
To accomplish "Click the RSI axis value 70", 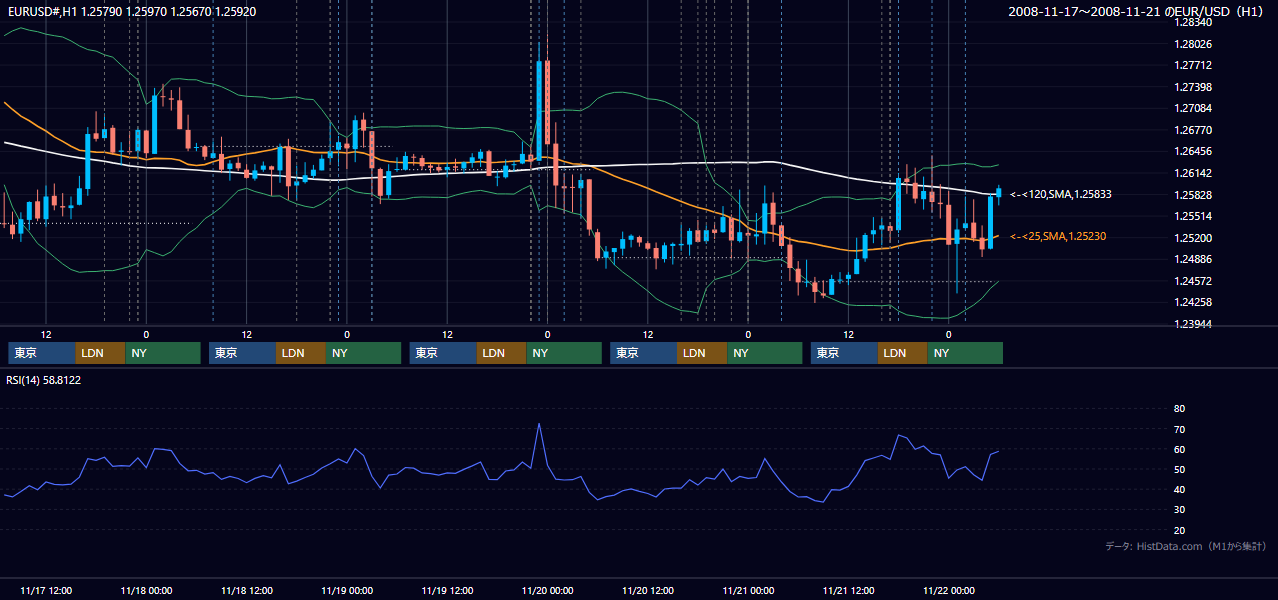I will (x=1179, y=430).
